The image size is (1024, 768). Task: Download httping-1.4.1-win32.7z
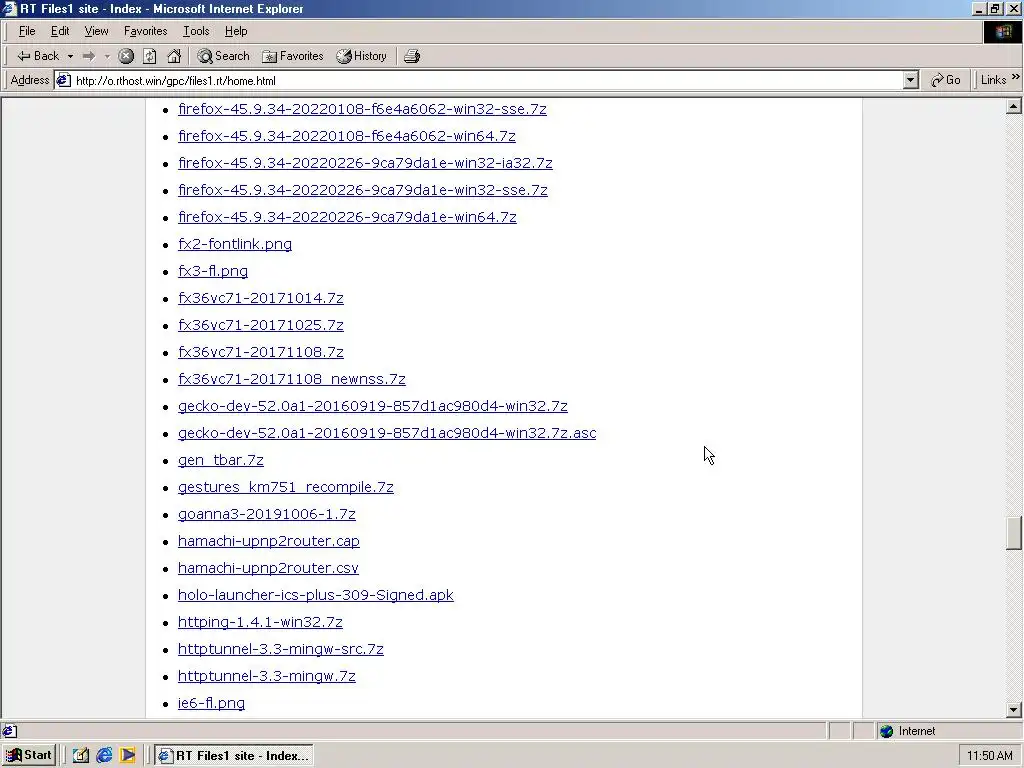(261, 622)
